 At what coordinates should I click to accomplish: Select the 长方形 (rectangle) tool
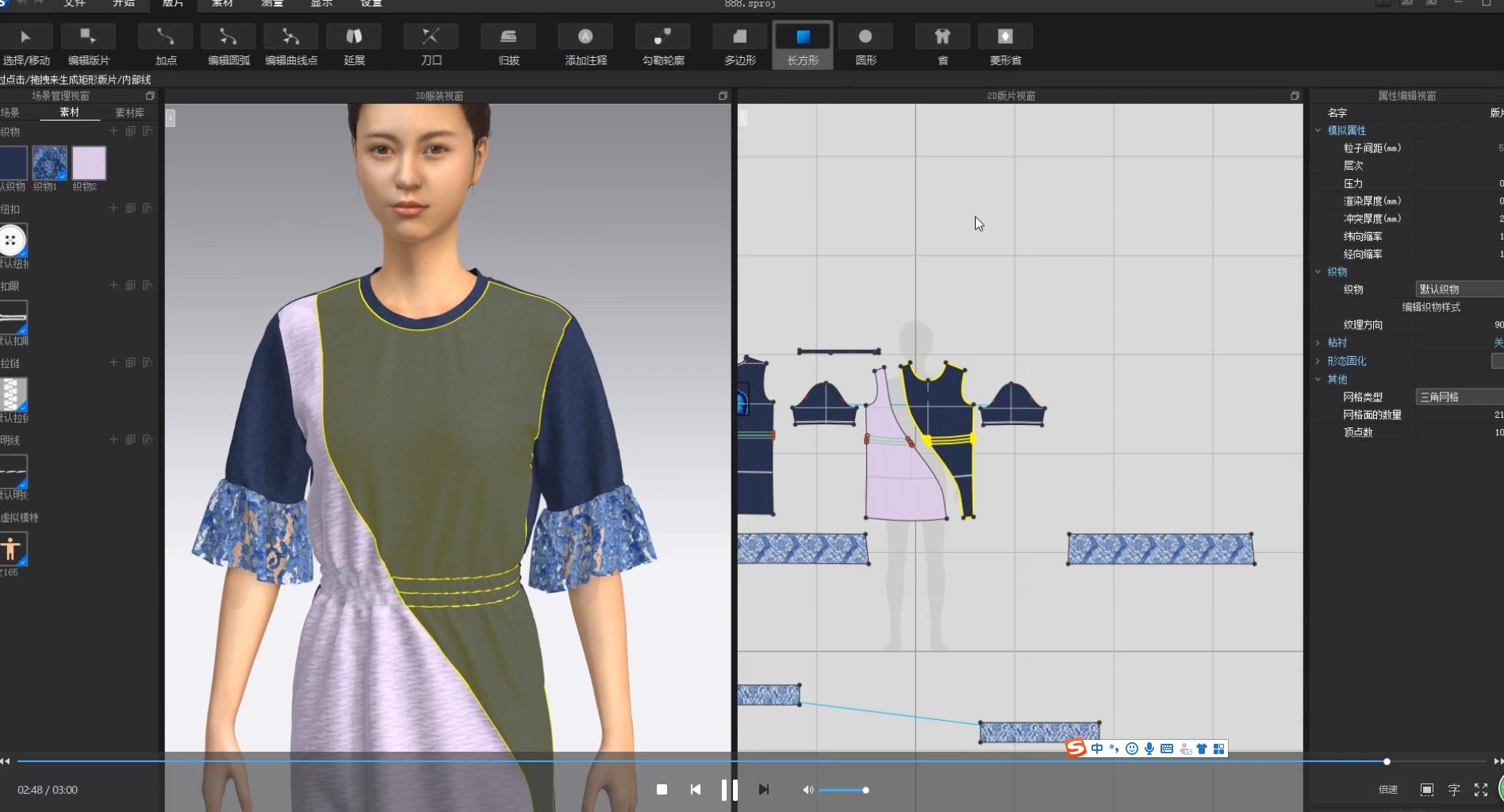click(802, 44)
